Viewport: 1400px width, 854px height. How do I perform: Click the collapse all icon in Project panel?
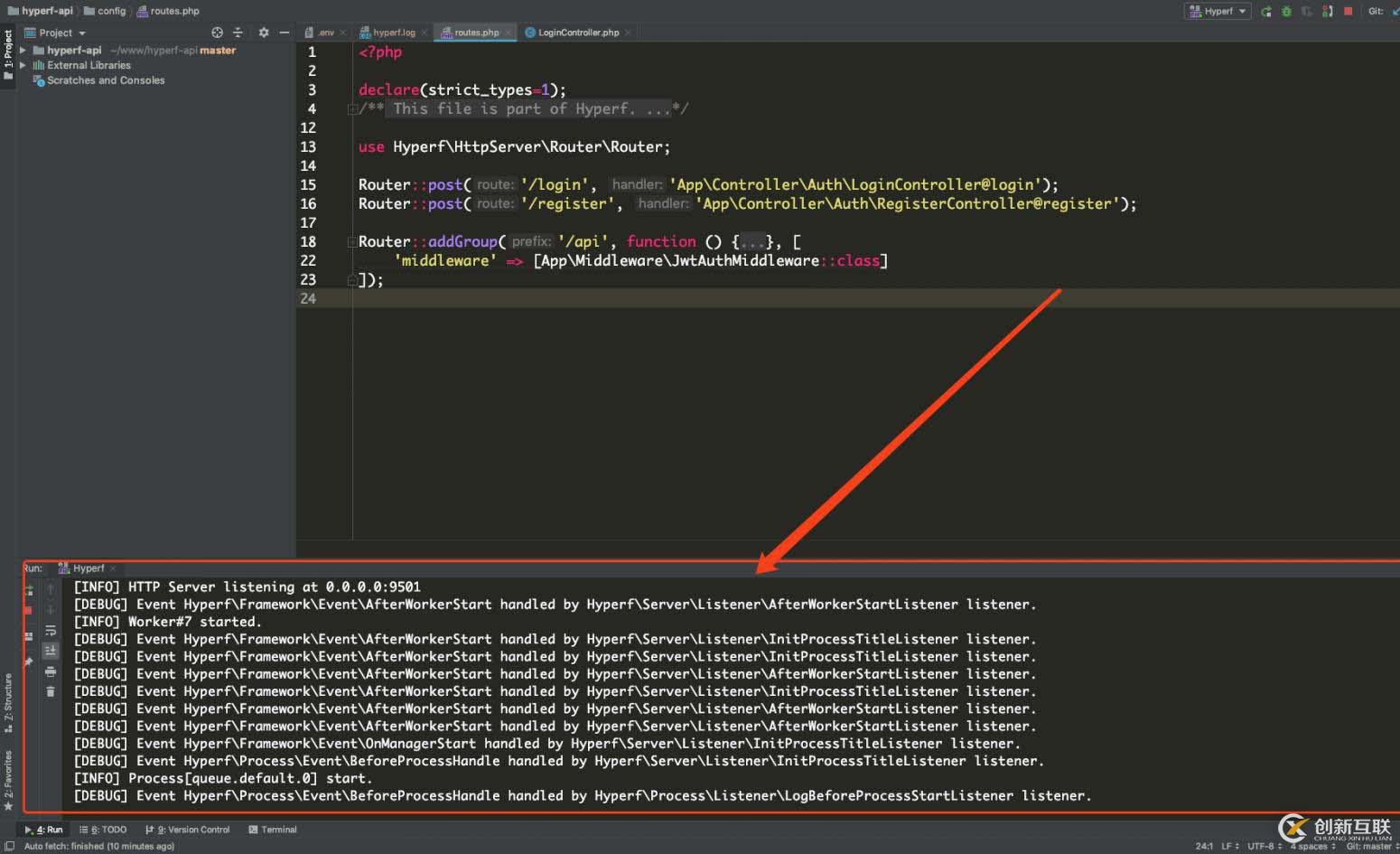tap(238, 33)
